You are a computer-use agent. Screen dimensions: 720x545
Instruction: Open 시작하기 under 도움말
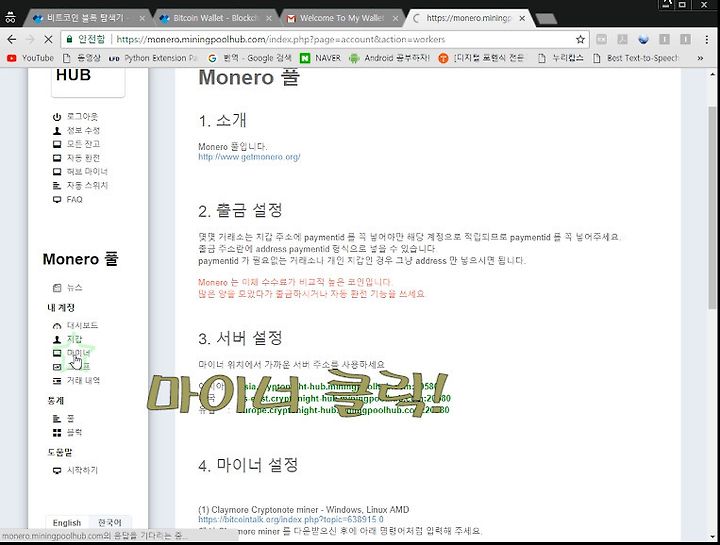coord(75,470)
